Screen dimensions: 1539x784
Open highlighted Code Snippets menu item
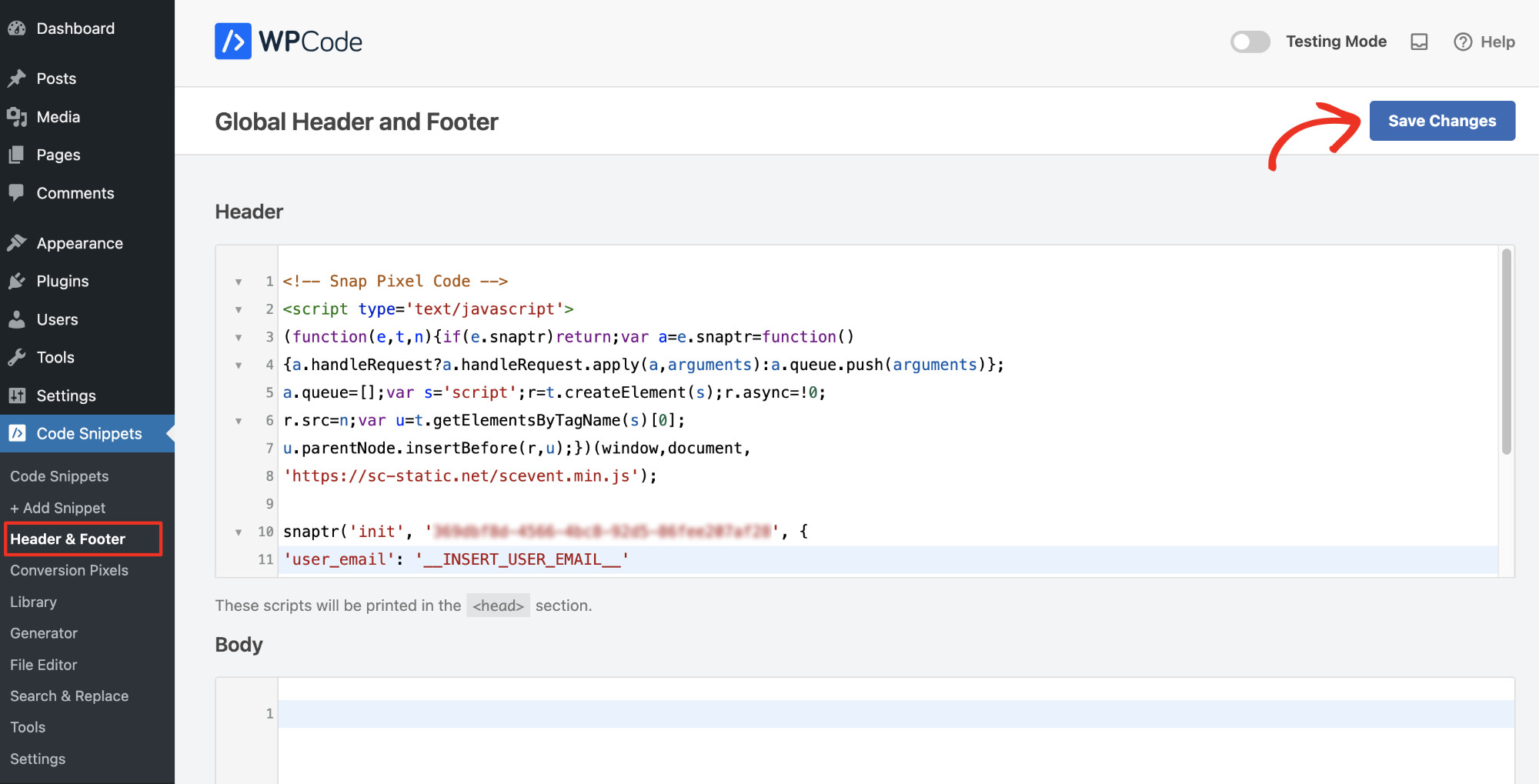[x=87, y=433]
